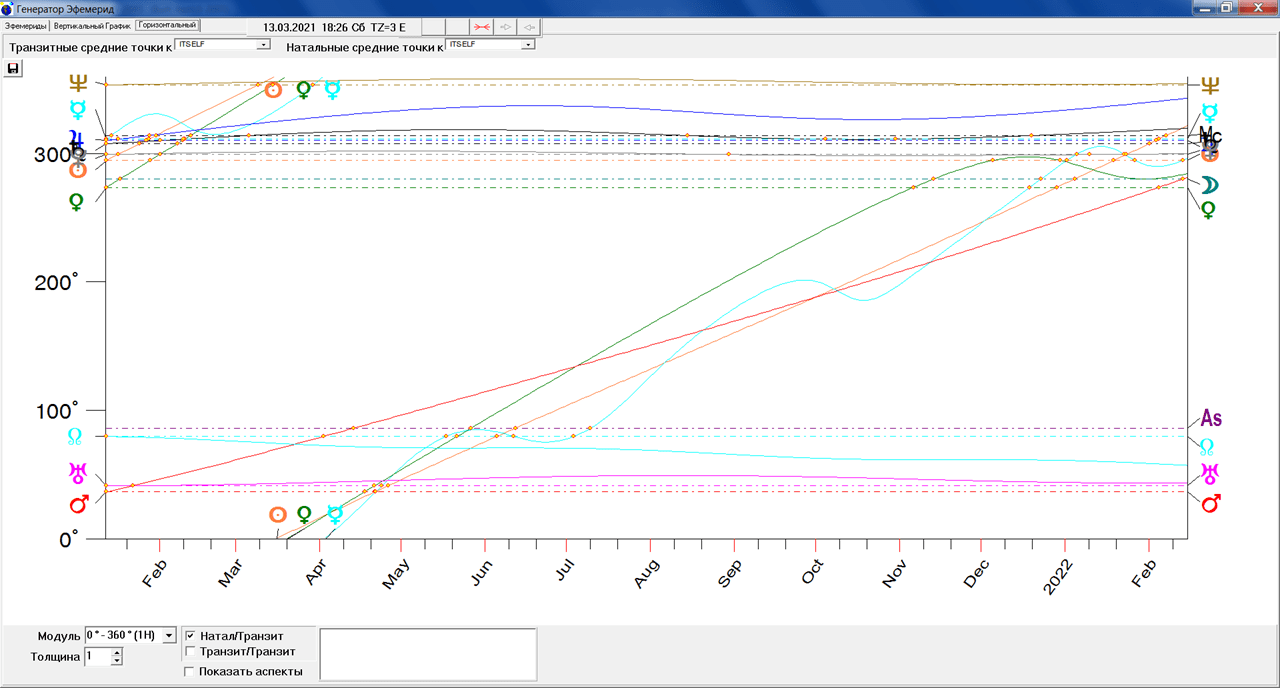The image size is (1280, 688).
Task: Click green Venus symbol at chart top
Action: (x=304, y=91)
